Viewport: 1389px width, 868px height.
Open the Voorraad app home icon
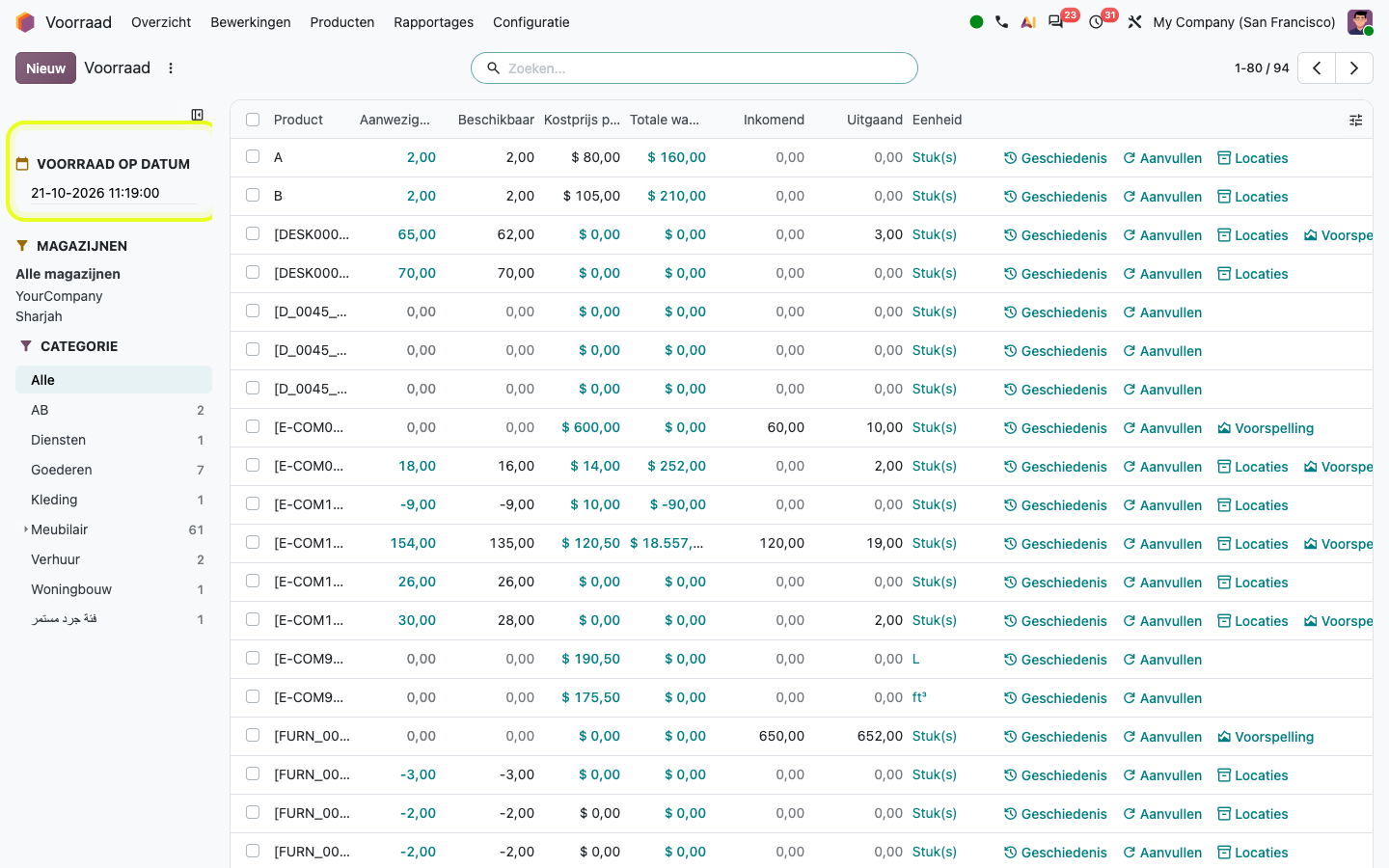pyautogui.click(x=25, y=22)
